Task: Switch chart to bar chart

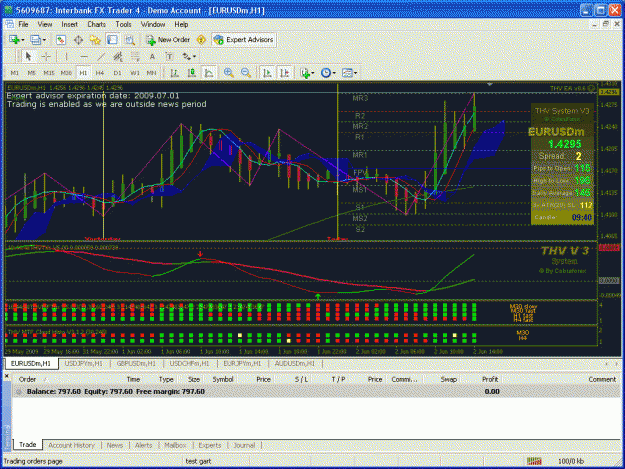Action: pos(175,73)
